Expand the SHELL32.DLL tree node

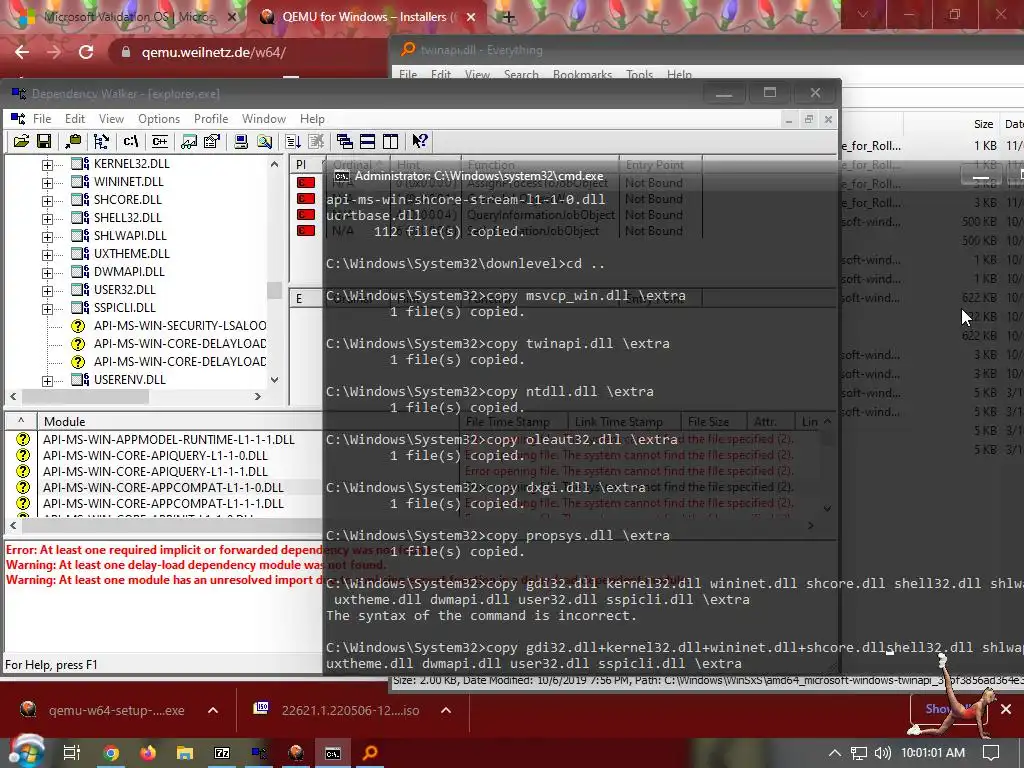tap(47, 219)
